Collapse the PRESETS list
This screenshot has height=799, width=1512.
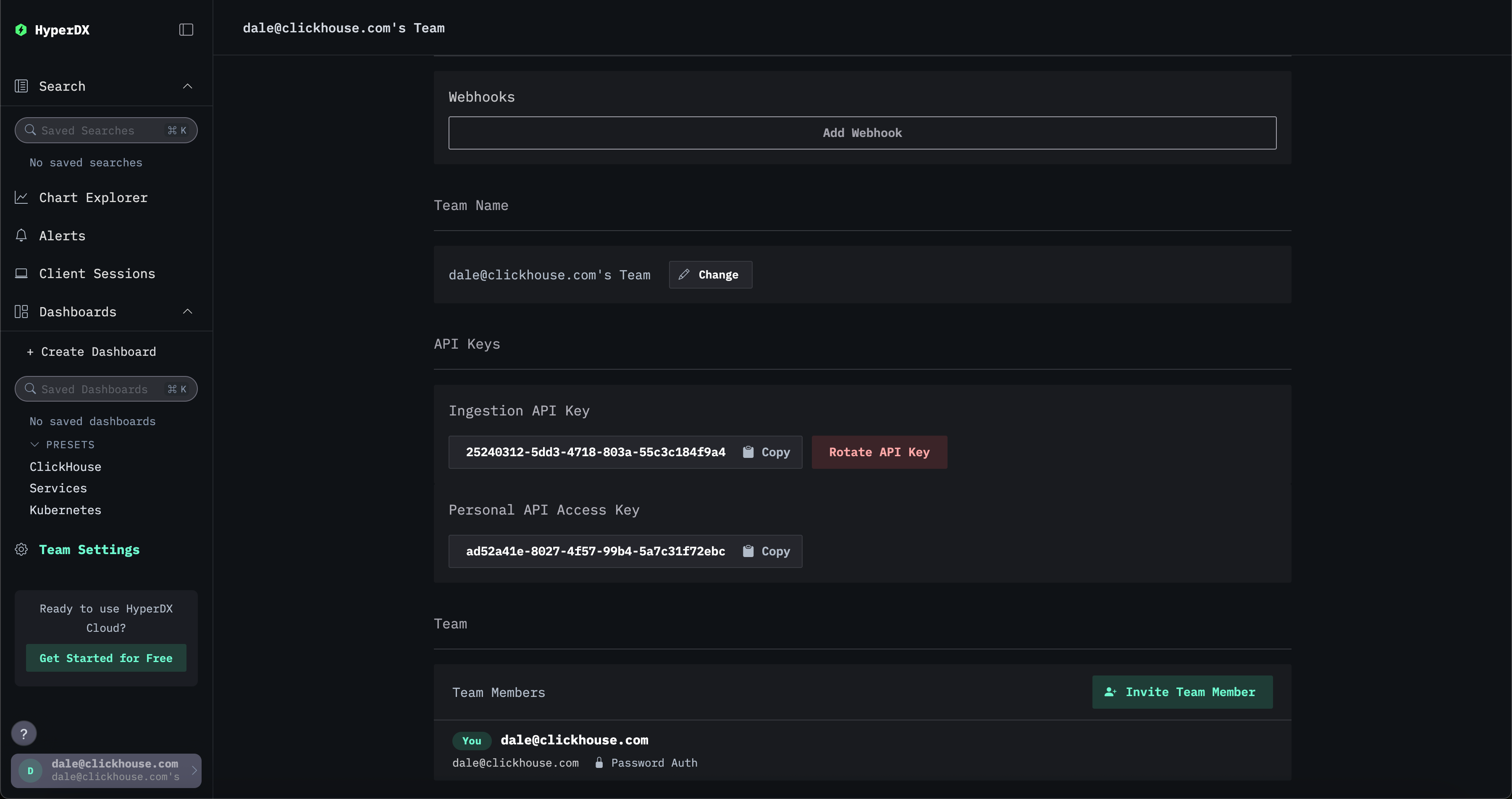[x=34, y=444]
